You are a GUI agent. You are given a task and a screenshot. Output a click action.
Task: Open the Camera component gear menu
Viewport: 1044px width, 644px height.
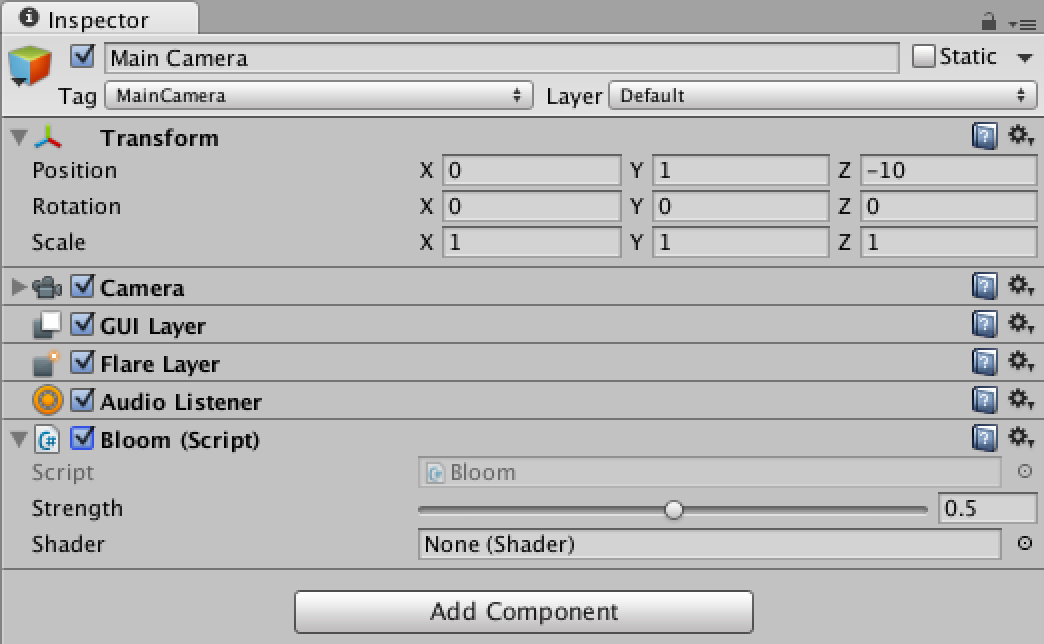tap(1019, 287)
